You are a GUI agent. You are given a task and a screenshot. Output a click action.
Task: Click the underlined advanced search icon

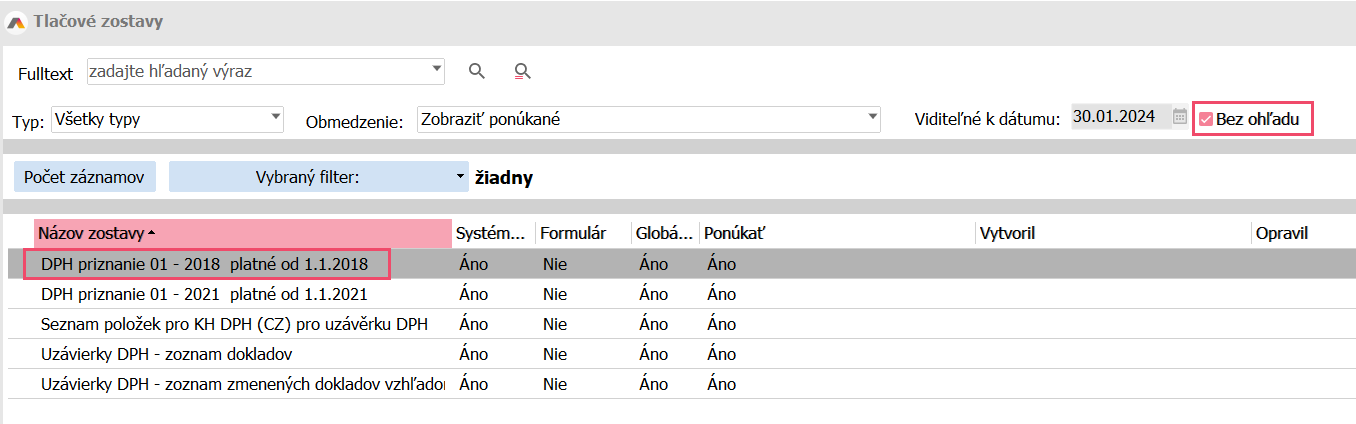(521, 71)
